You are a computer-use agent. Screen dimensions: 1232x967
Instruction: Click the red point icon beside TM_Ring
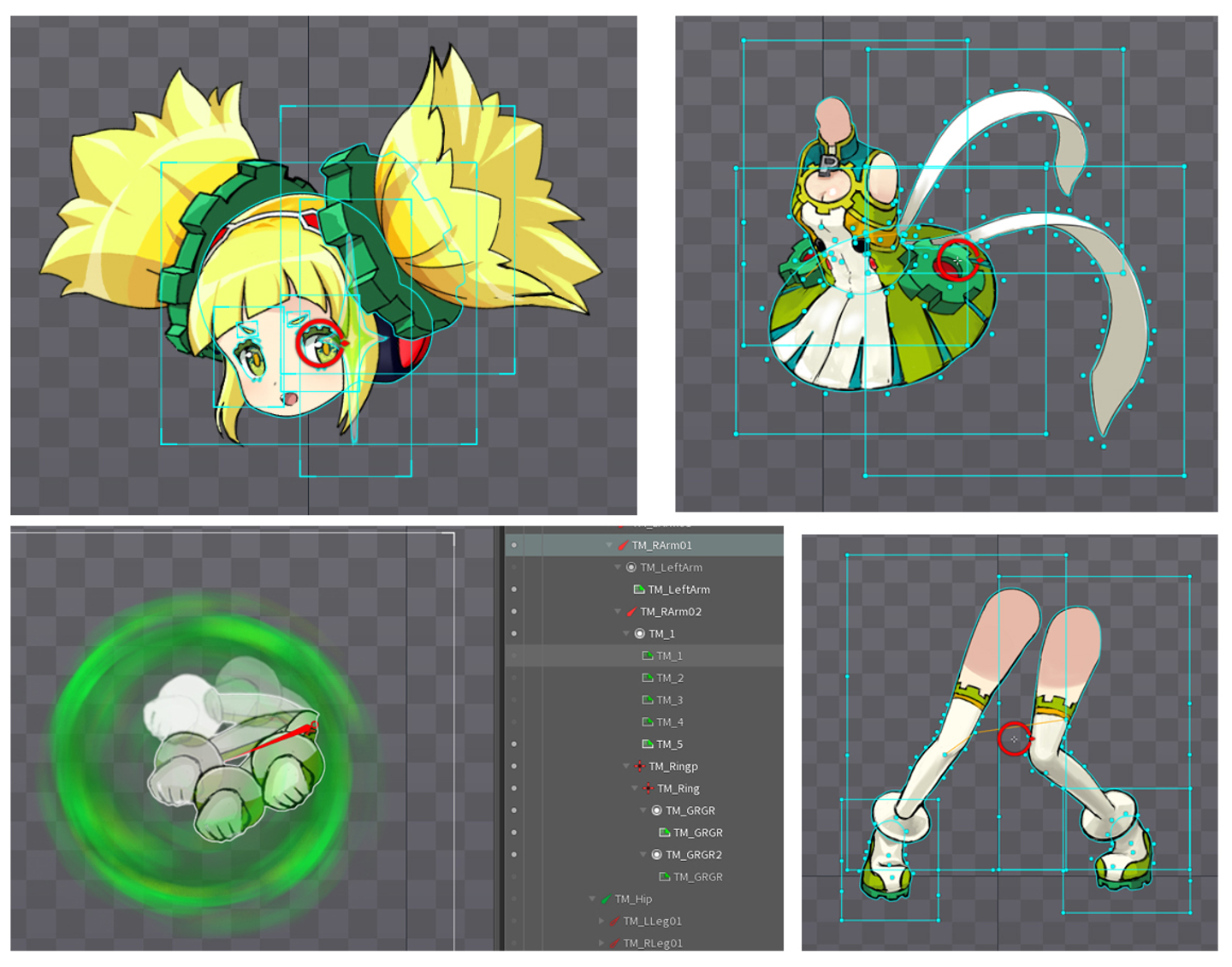pyautogui.click(x=649, y=789)
